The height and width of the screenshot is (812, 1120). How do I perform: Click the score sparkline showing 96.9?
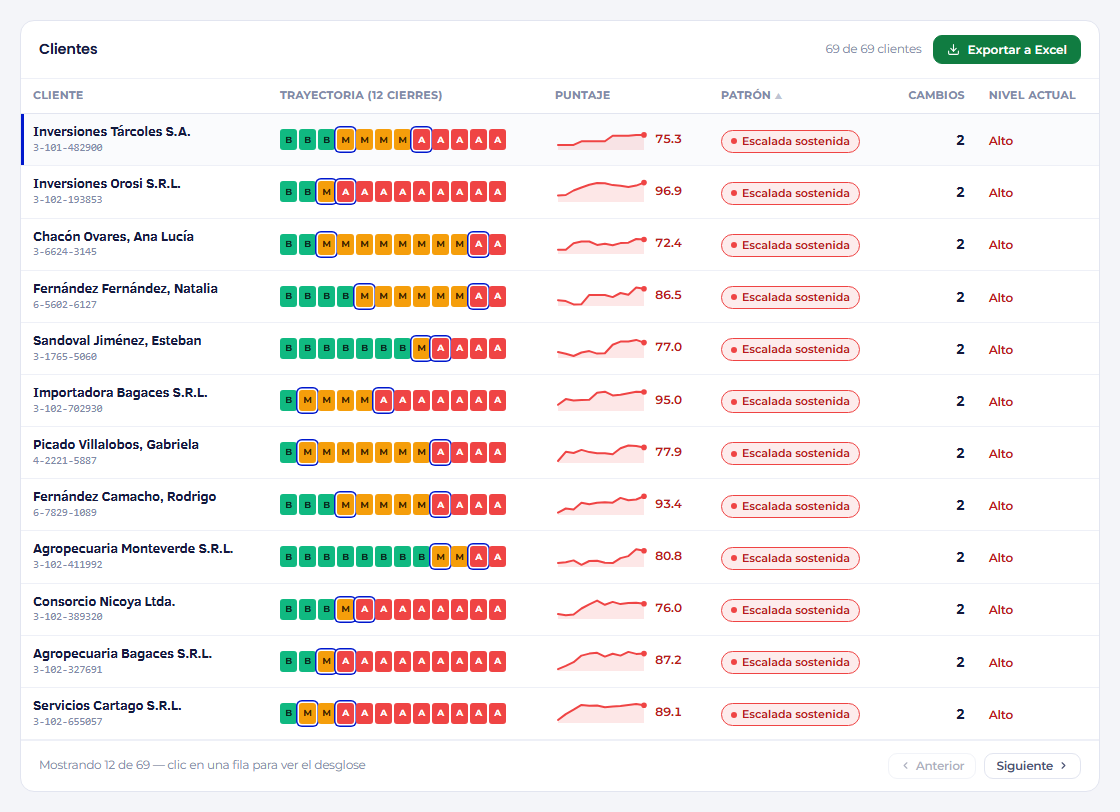[601, 191]
